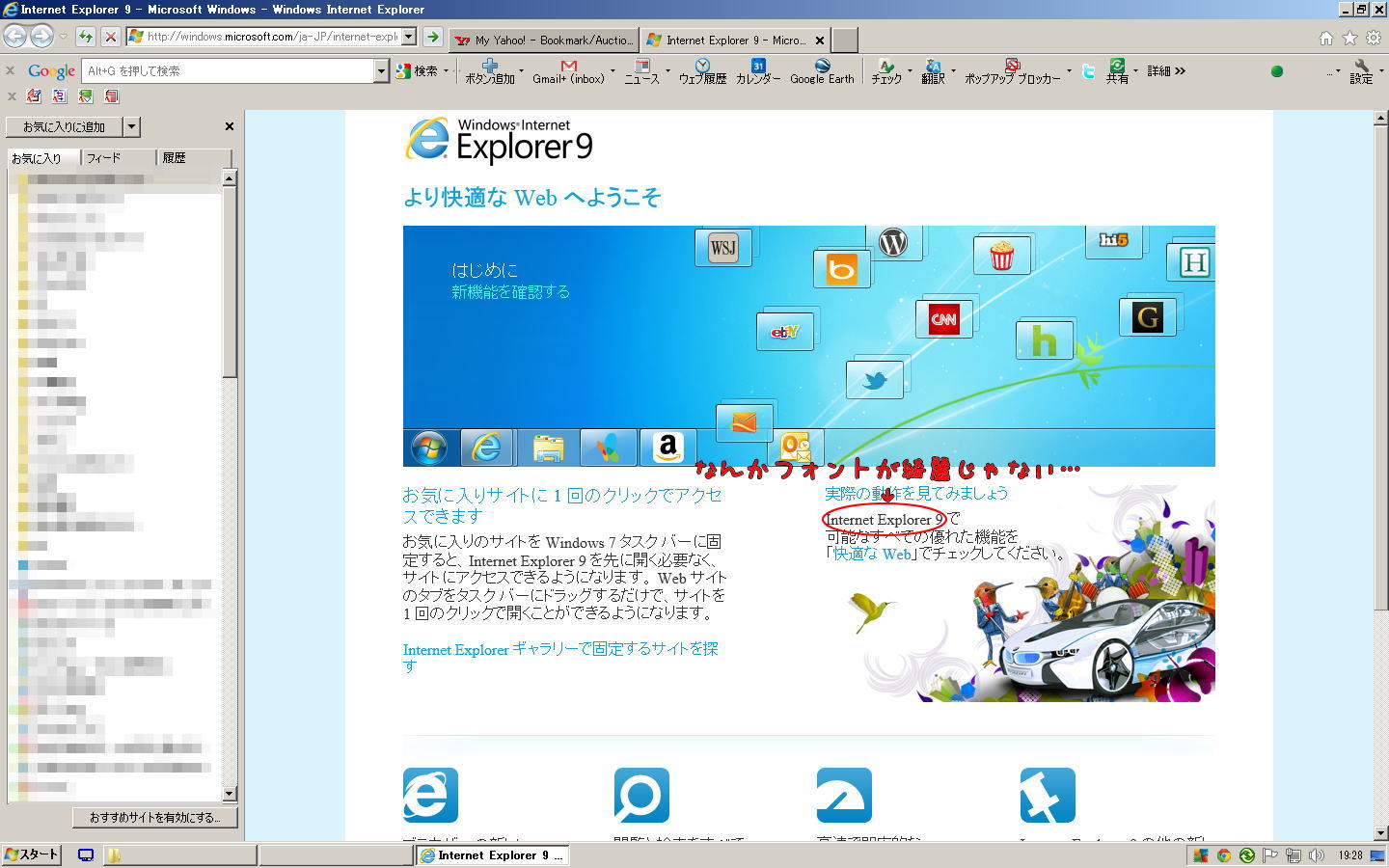Screen dimensions: 1389x868
Task: Click the おすすめサイトを有効にする button
Action: click(x=154, y=817)
